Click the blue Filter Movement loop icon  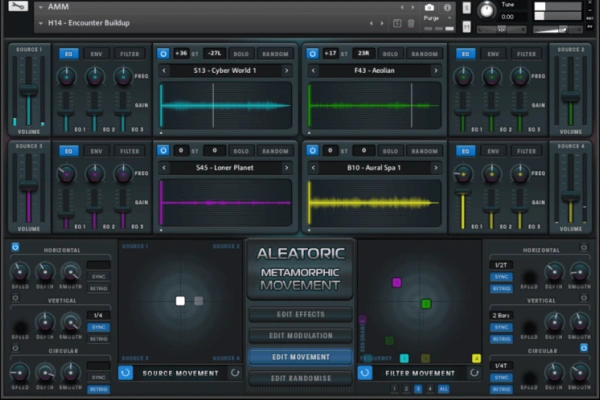365,373
